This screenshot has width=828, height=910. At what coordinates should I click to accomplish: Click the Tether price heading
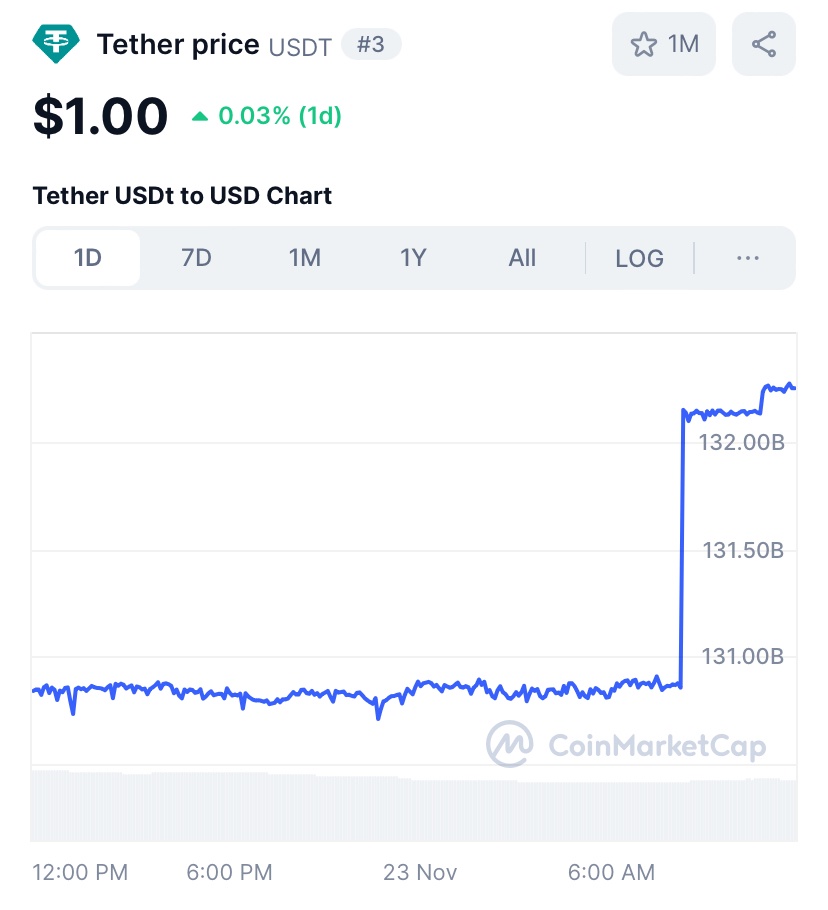pos(177,45)
